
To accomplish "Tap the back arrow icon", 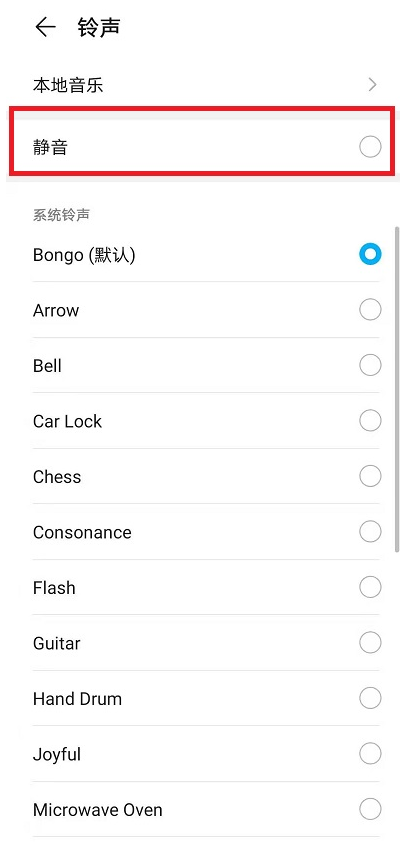I will click(x=46, y=27).
